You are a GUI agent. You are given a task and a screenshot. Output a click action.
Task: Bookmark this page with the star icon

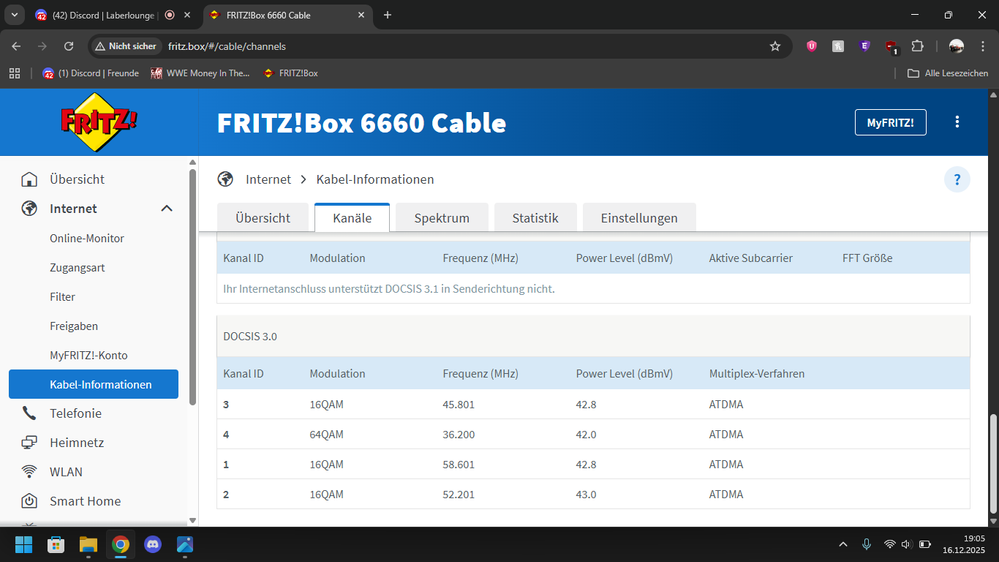pyautogui.click(x=775, y=46)
